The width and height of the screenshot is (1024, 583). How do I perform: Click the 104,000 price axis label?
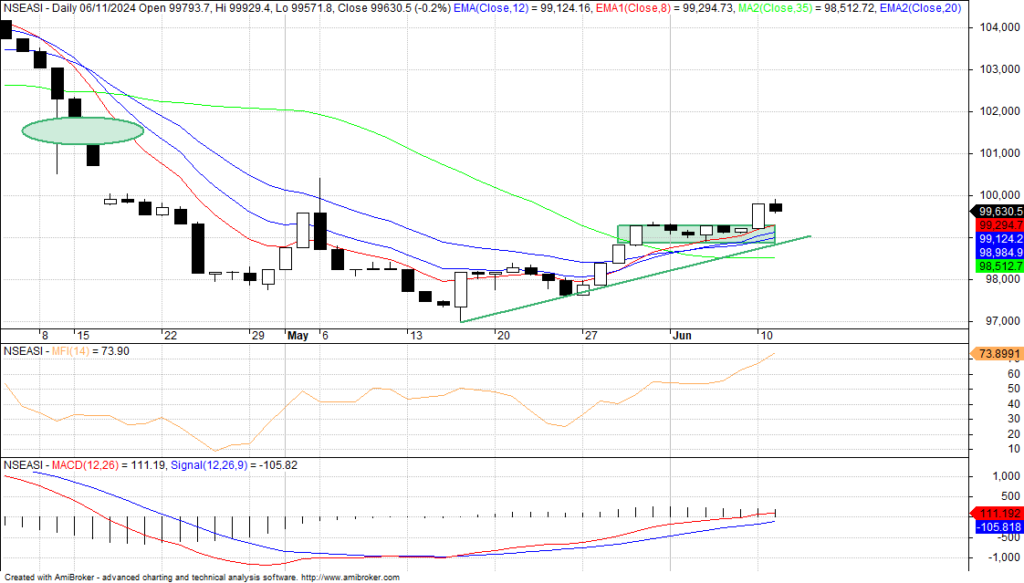tap(994, 28)
